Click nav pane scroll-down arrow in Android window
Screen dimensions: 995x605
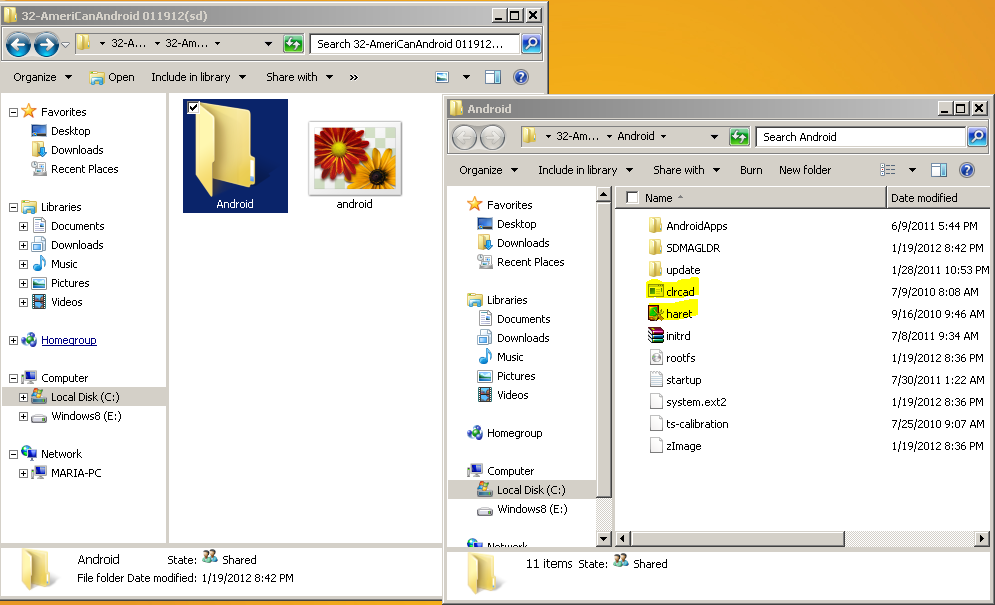point(603,538)
